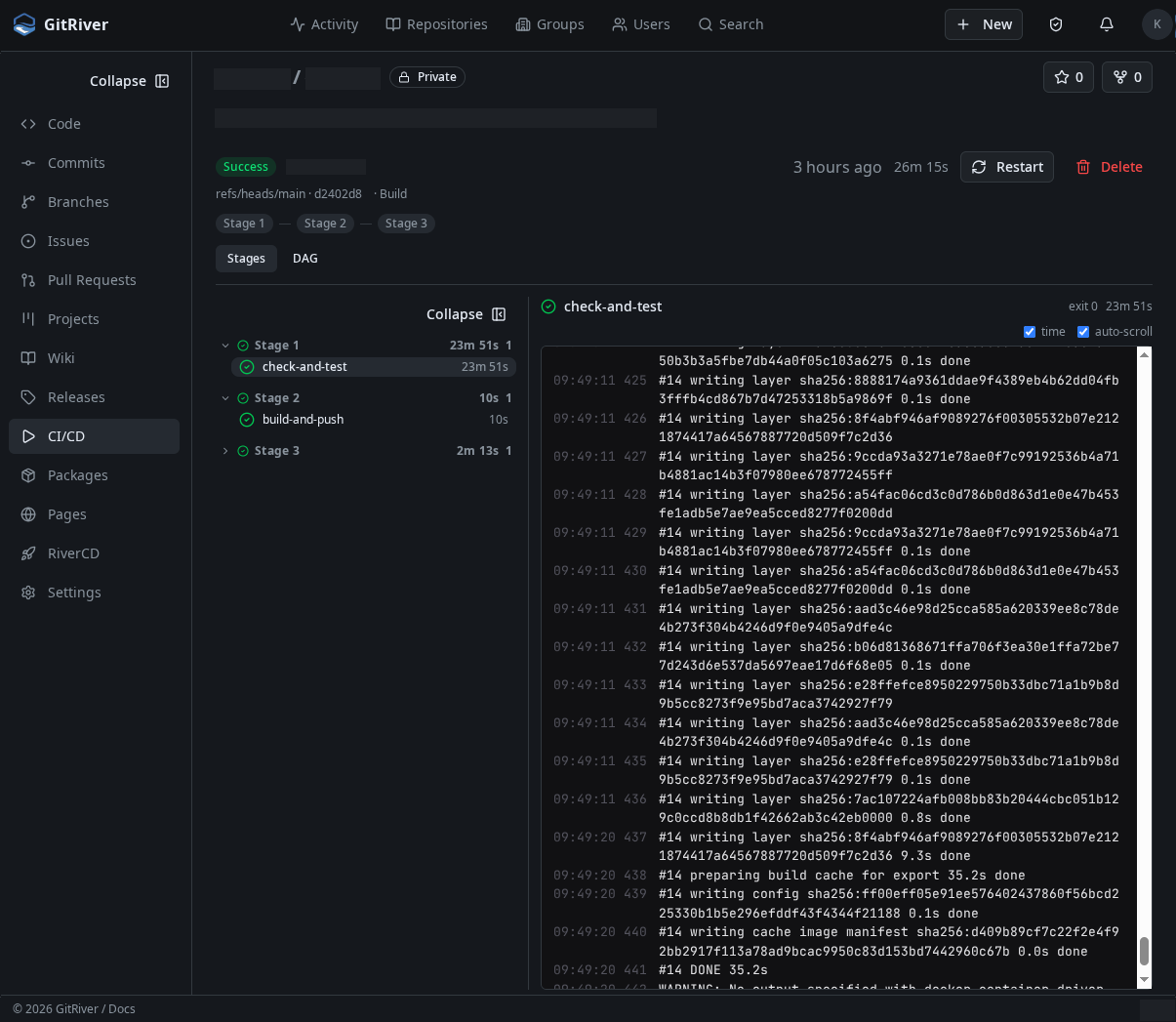This screenshot has width=1176, height=1022.
Task: Expand Stage 3 in the tree
Action: [225, 451]
